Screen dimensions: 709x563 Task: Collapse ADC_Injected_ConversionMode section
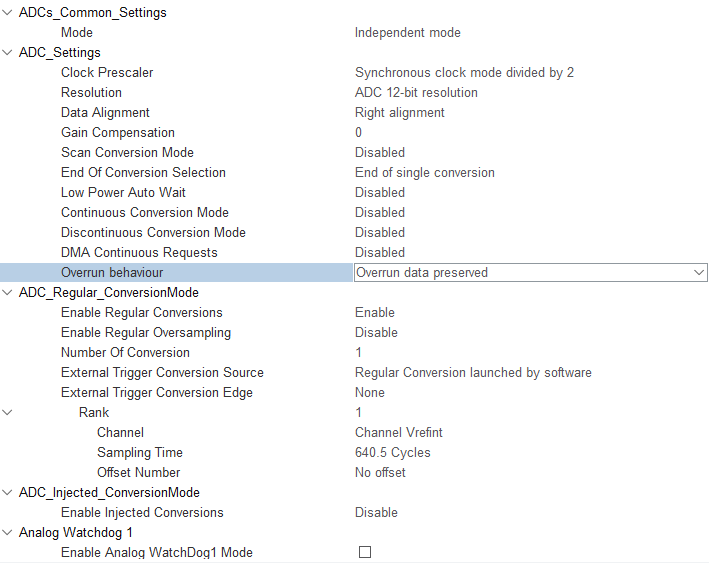coord(7,492)
